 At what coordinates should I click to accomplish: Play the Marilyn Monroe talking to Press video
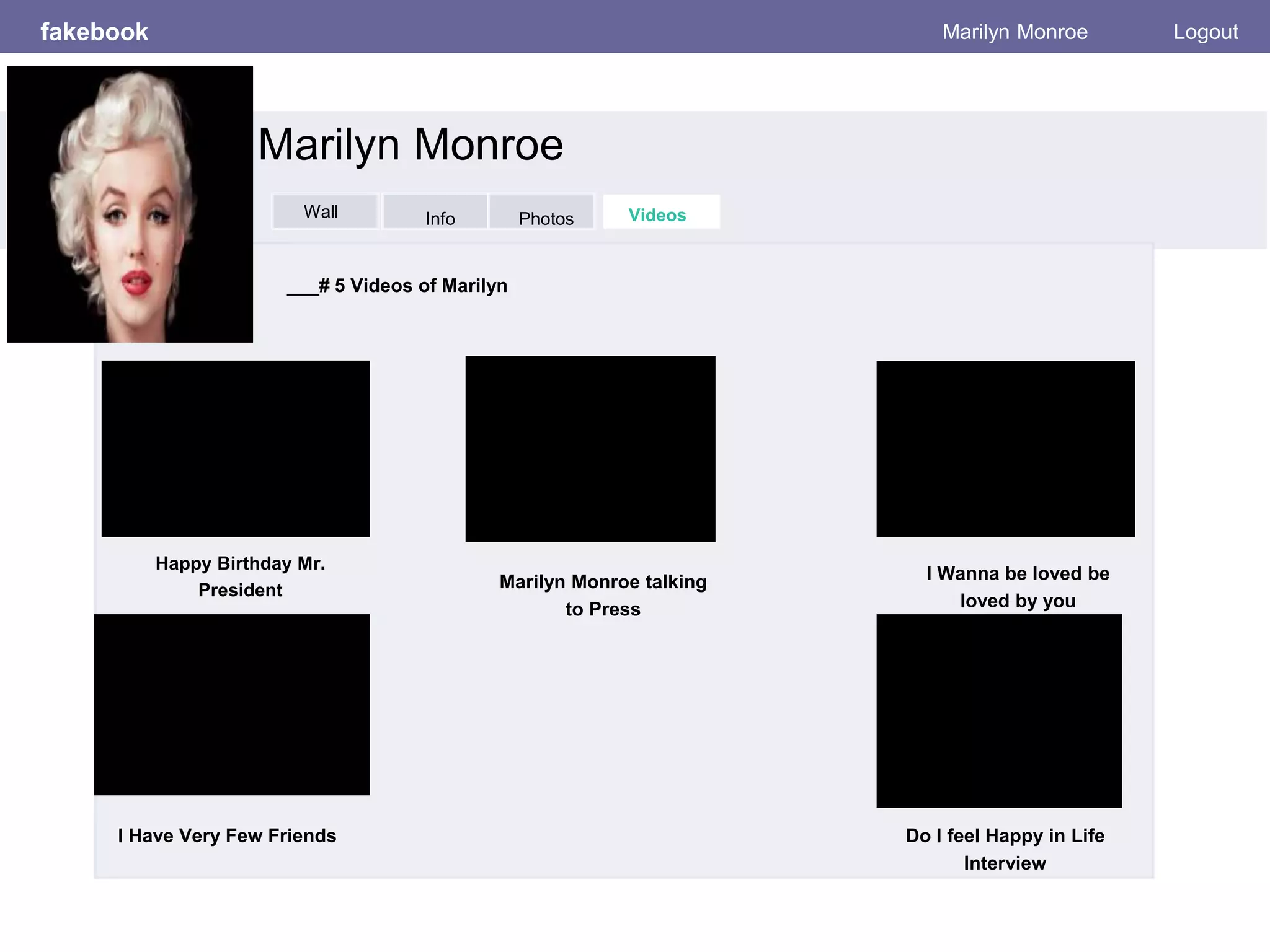[x=590, y=449]
